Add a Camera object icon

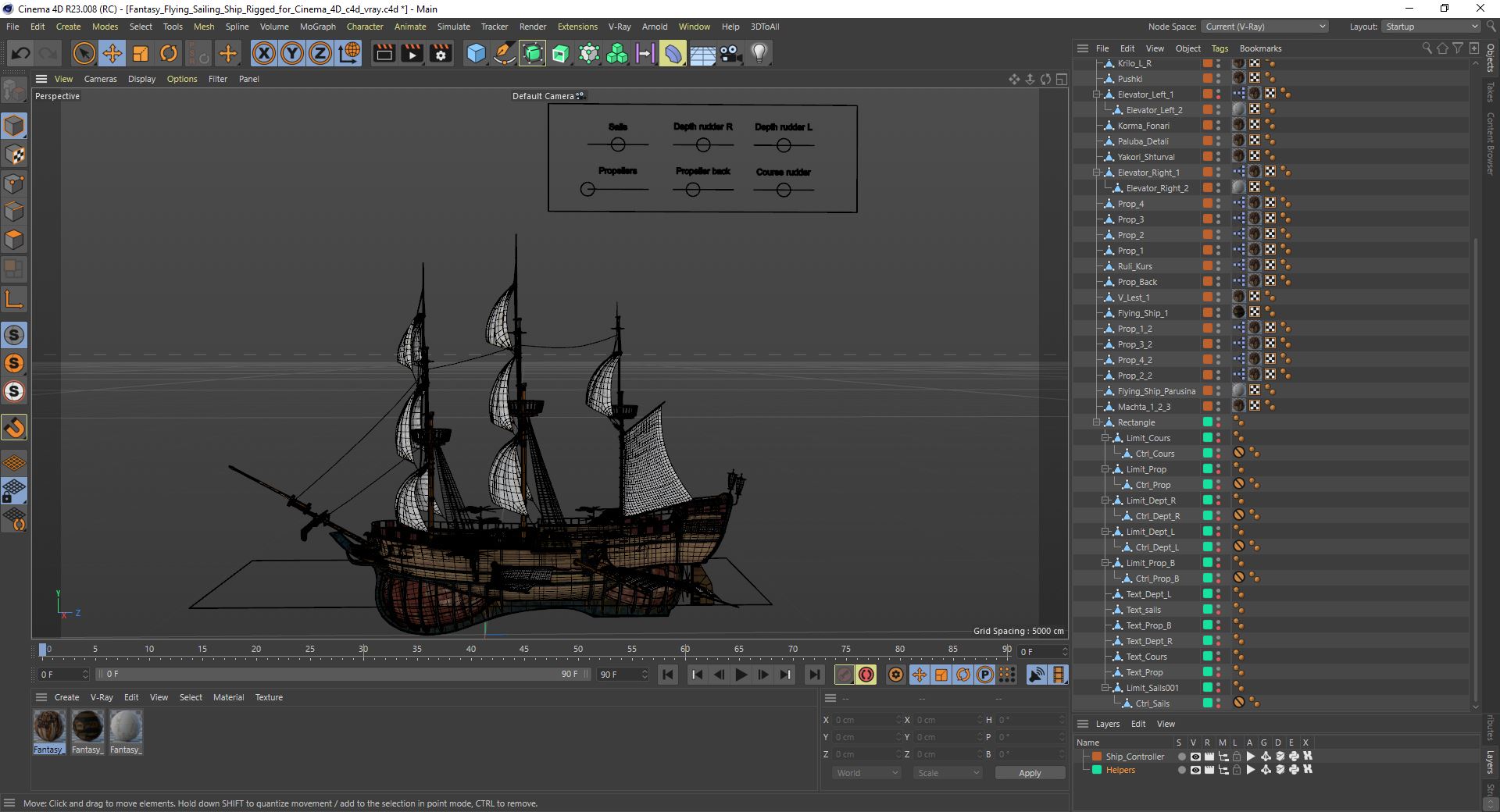pyautogui.click(x=730, y=53)
